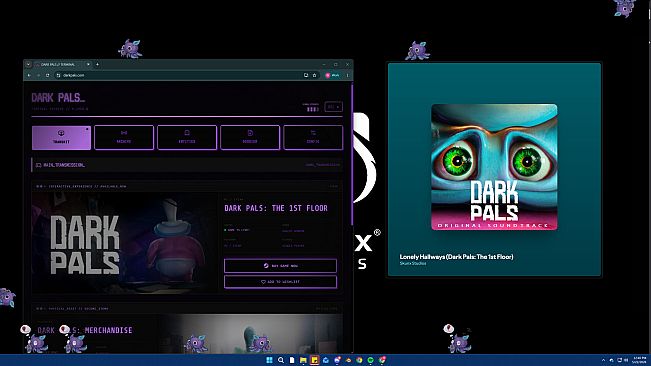Click the Dark Pals site logo heading

[x=58, y=98]
